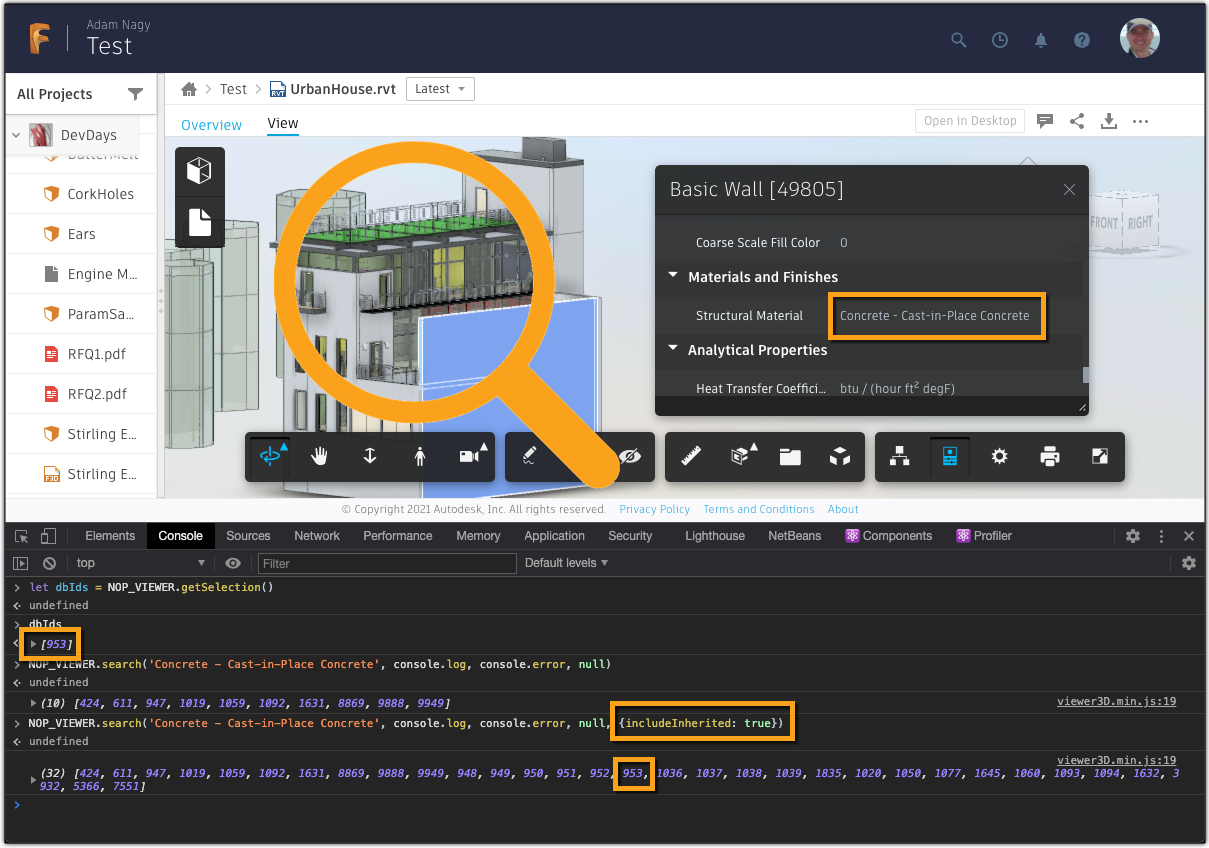This screenshot has height=848, width=1209.
Task: Toggle the visibility eye in the viewer toolbar
Action: (x=630, y=456)
